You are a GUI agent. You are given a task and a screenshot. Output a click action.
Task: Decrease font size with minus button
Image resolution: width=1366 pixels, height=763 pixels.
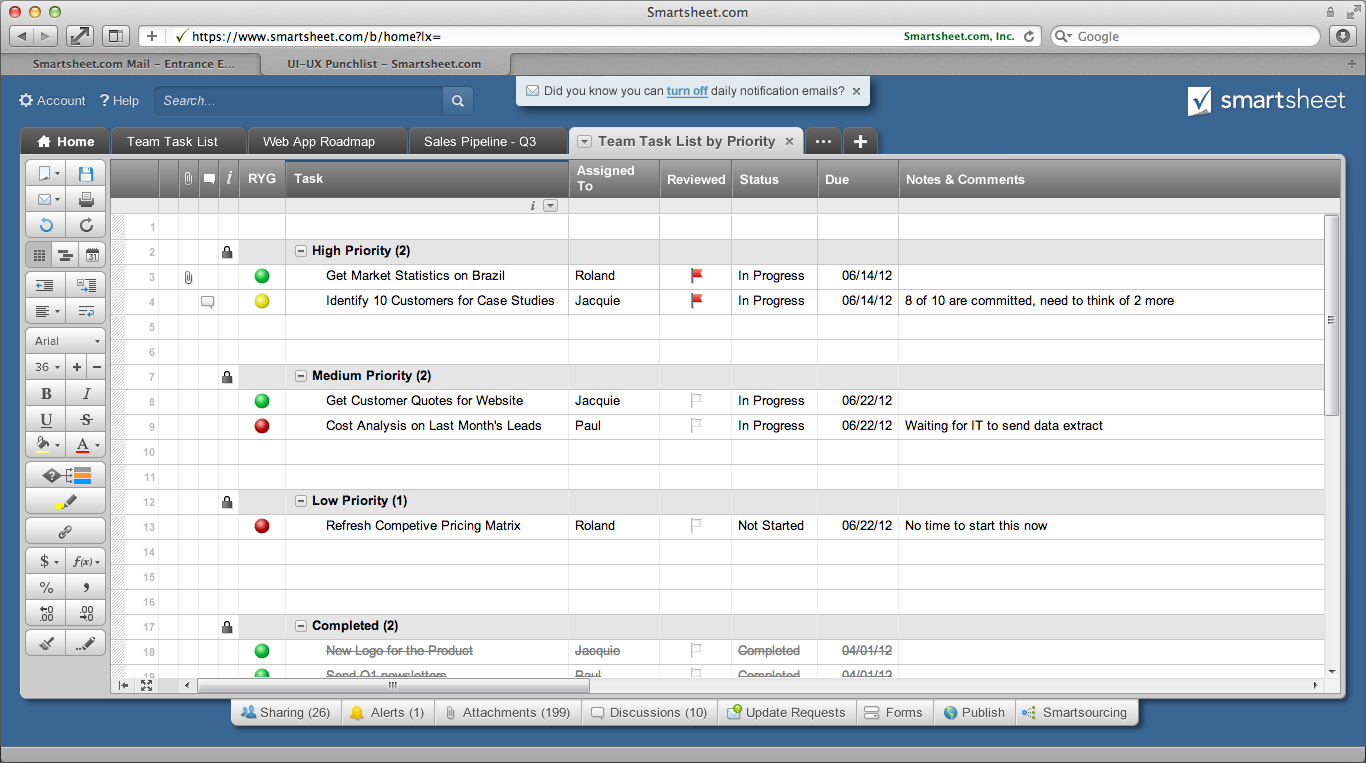(96, 367)
